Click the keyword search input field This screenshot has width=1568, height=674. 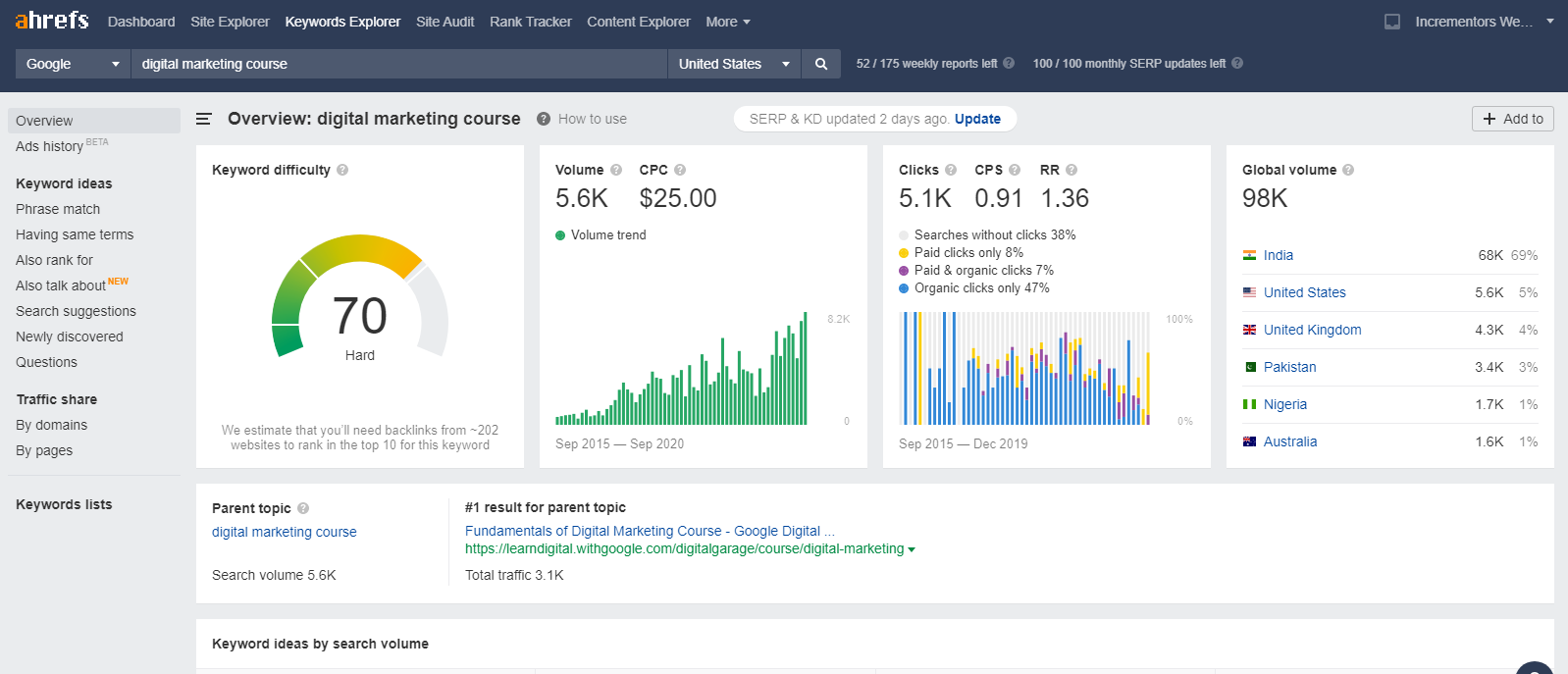tap(399, 64)
